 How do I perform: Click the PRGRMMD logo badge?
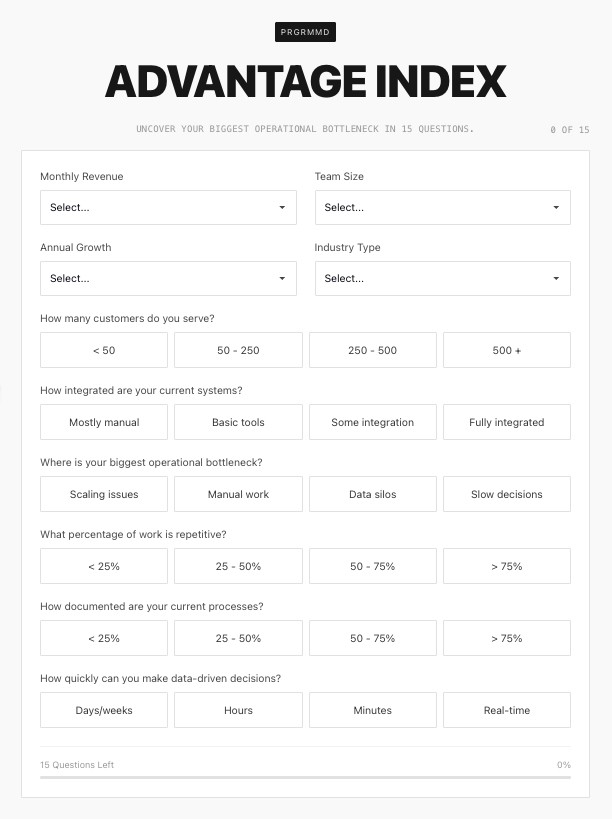point(305,32)
